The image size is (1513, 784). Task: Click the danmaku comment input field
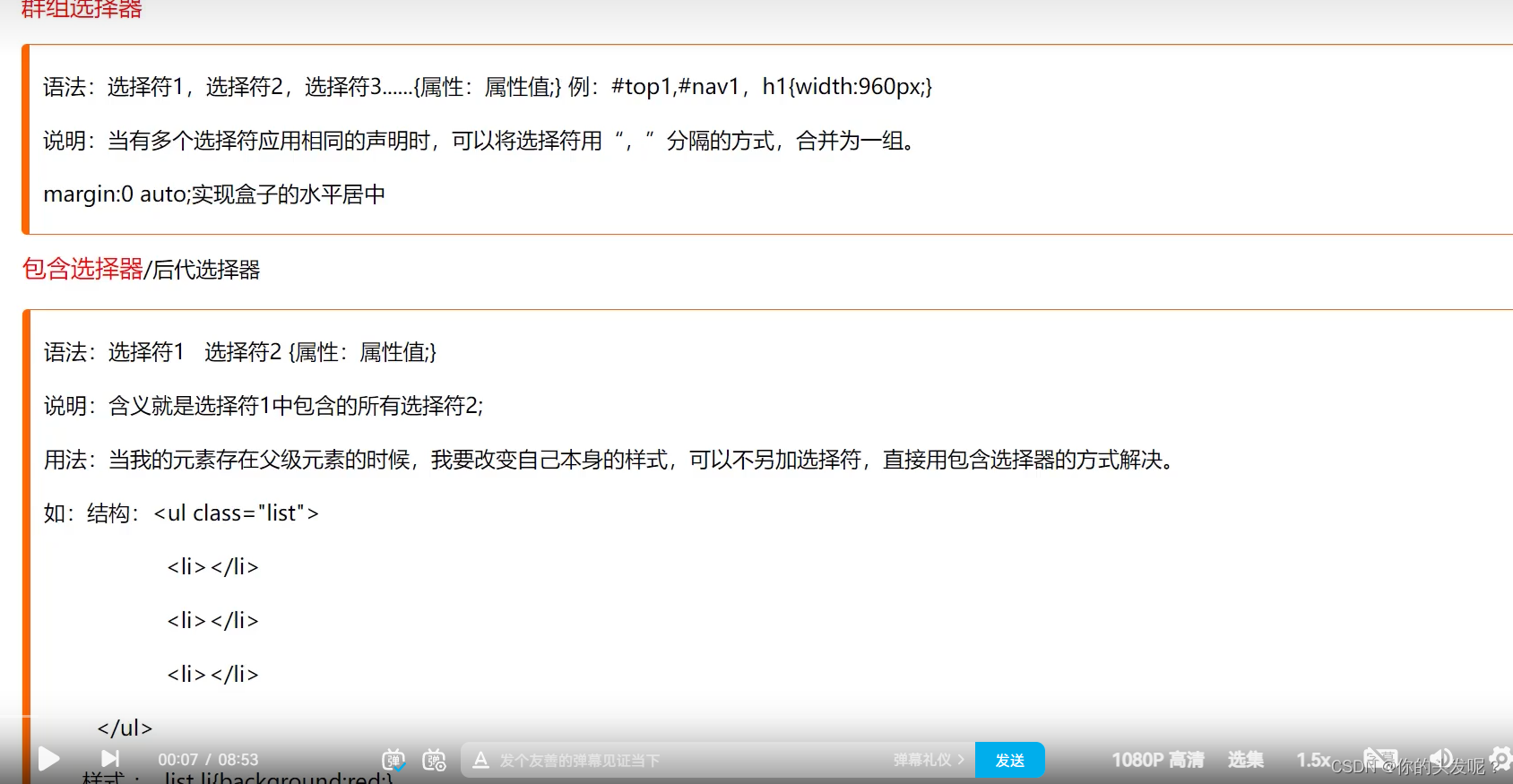coord(690,760)
